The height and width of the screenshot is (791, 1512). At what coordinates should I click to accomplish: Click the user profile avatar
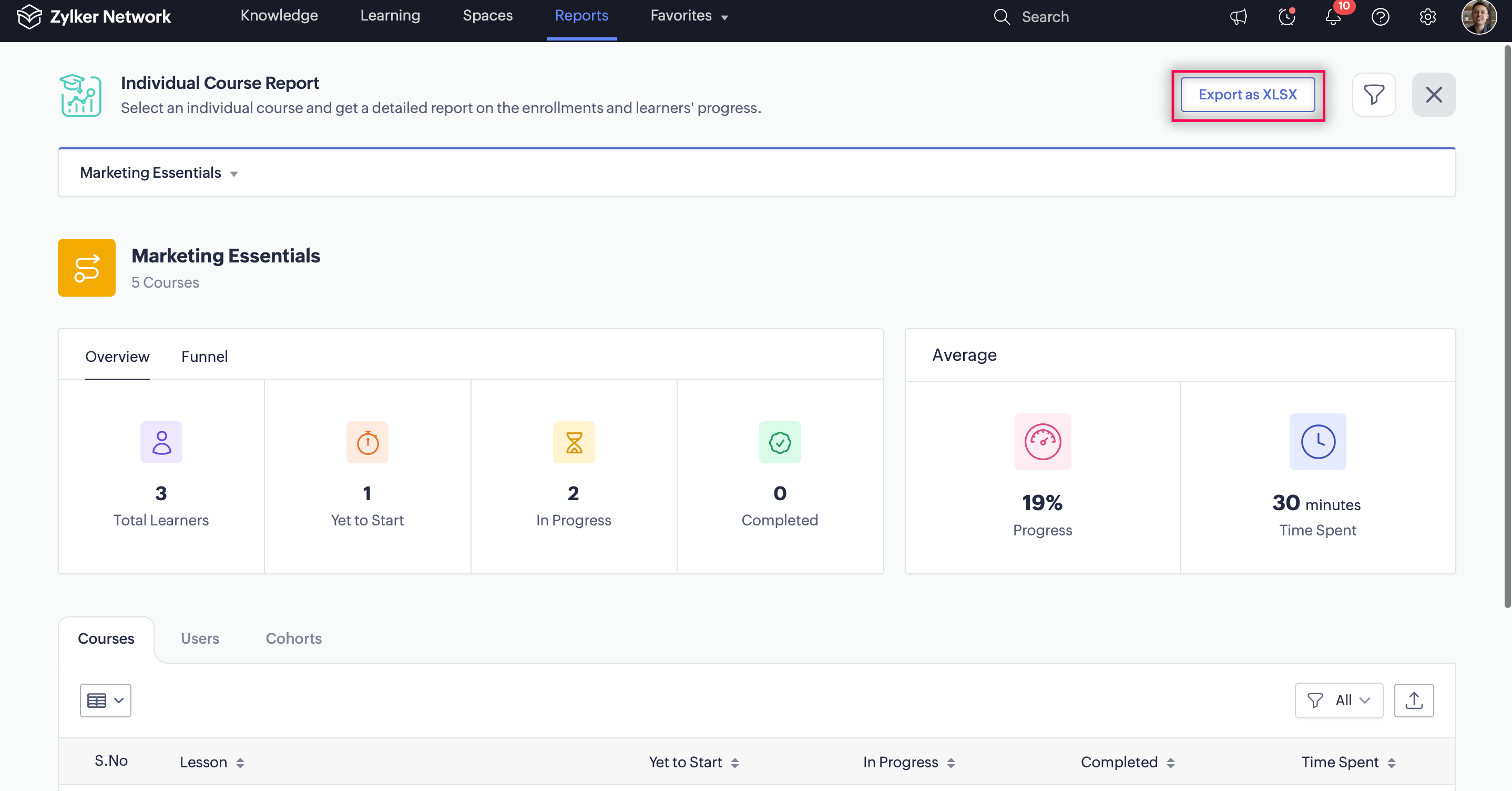[x=1478, y=17]
